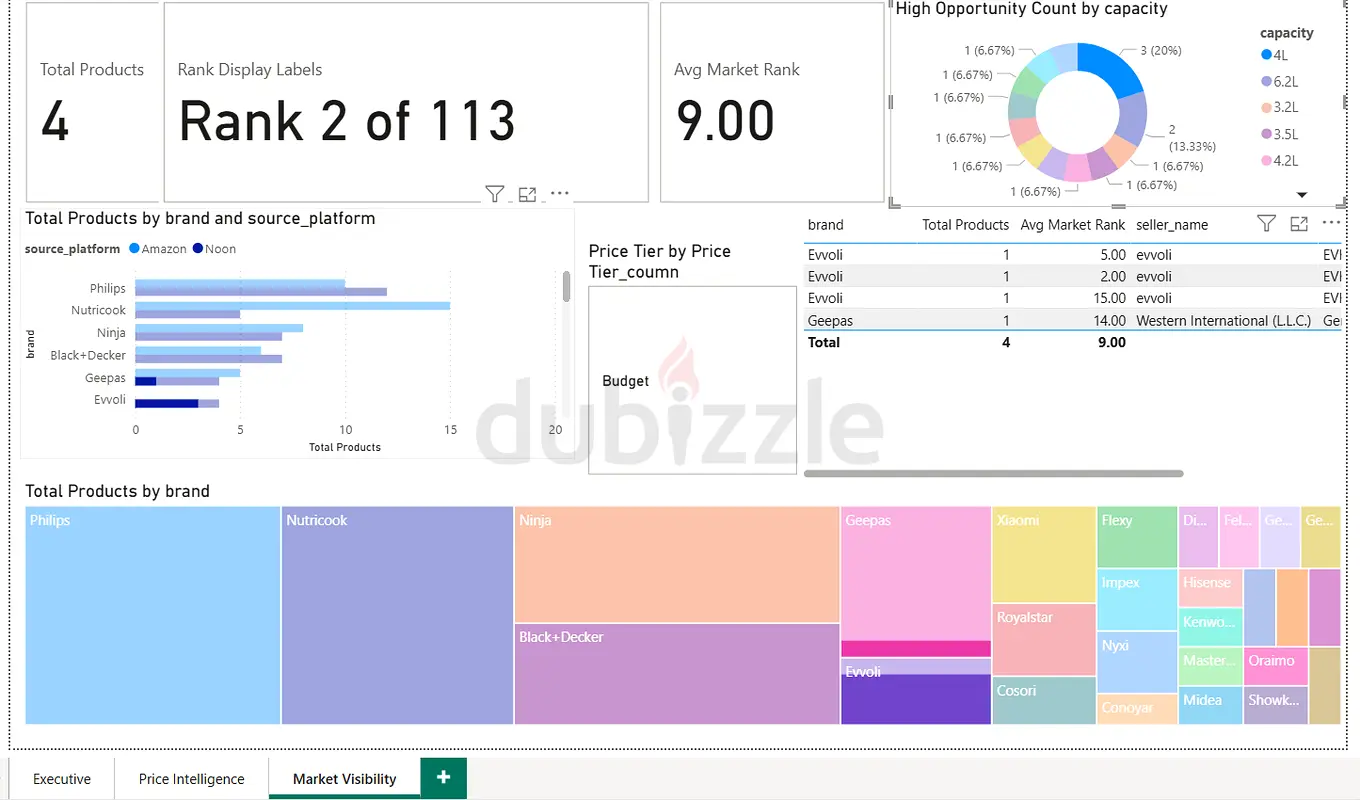The width and height of the screenshot is (1360, 800).
Task: Open the Price Intelligence page tab
Action: 192,779
